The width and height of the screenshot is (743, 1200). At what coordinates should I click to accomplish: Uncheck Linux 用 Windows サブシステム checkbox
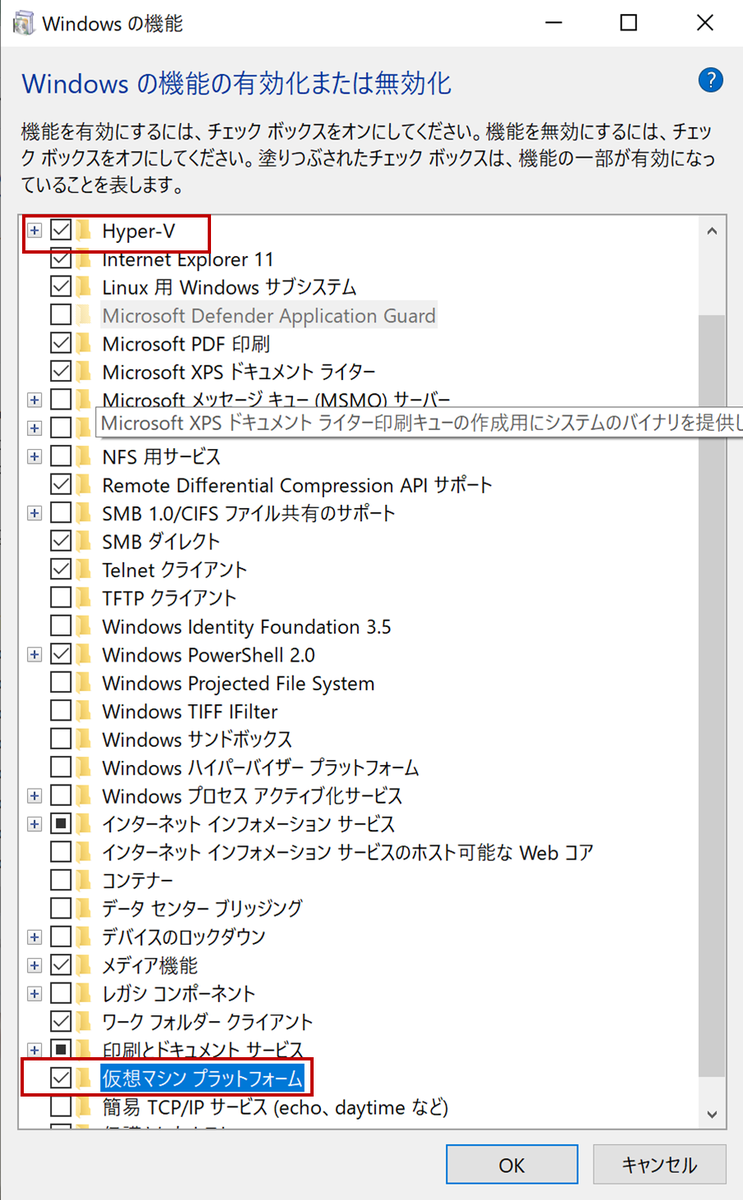(61, 287)
